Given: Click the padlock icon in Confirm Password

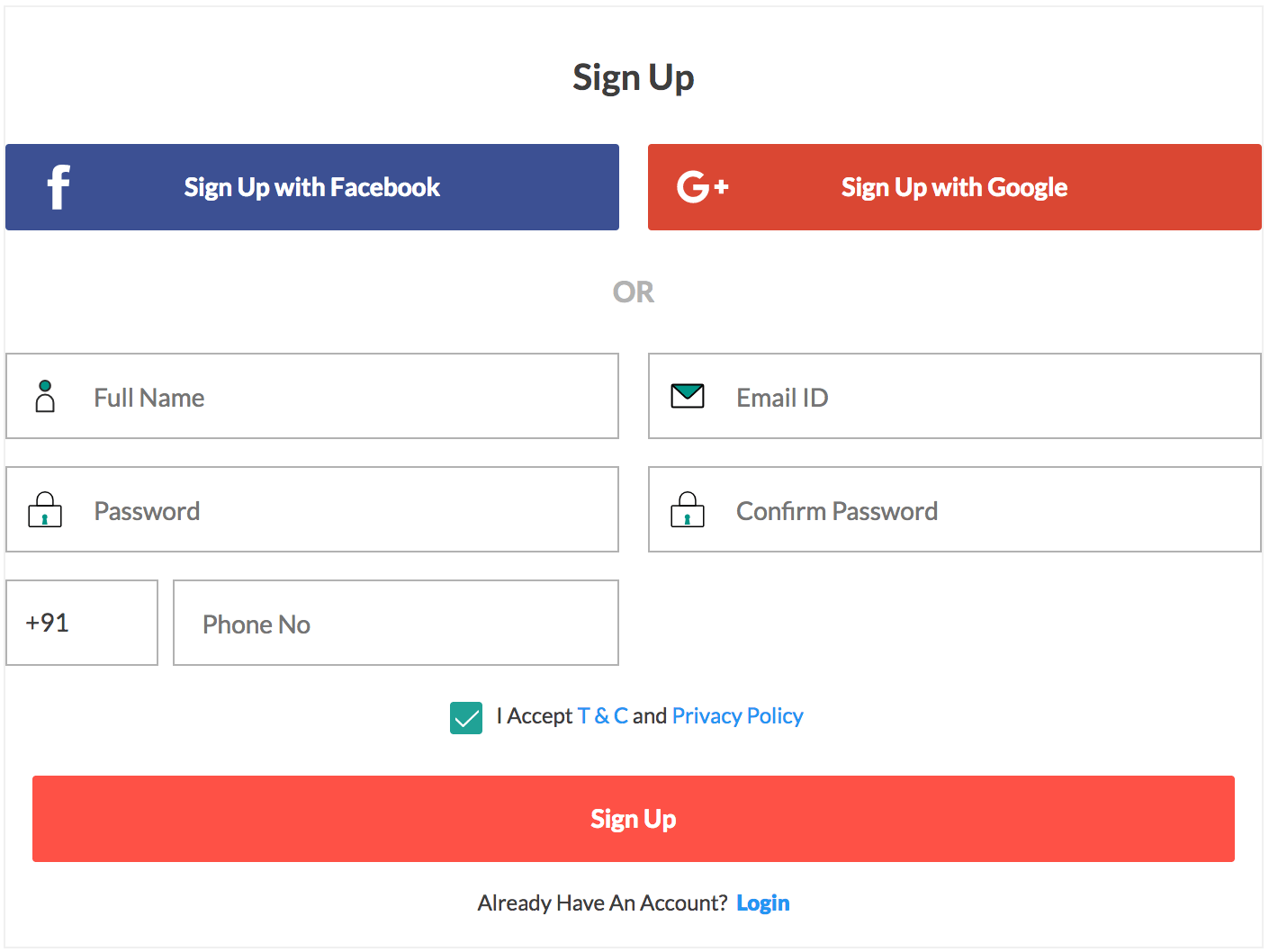Looking at the screenshot, I should tap(688, 510).
